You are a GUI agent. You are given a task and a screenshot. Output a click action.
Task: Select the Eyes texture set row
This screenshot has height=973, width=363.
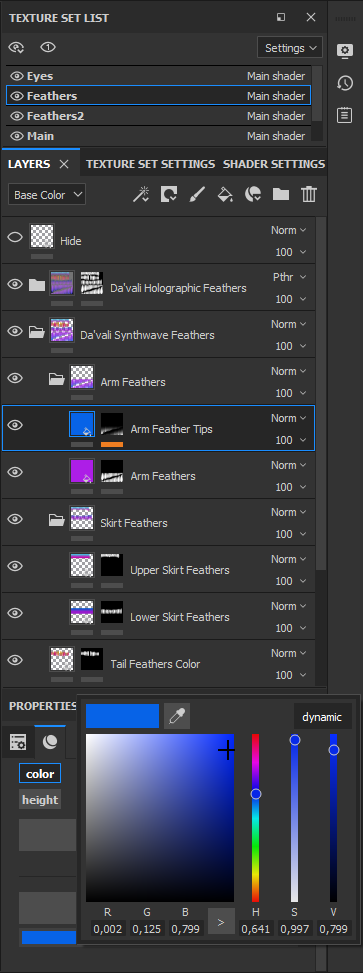pos(158,76)
